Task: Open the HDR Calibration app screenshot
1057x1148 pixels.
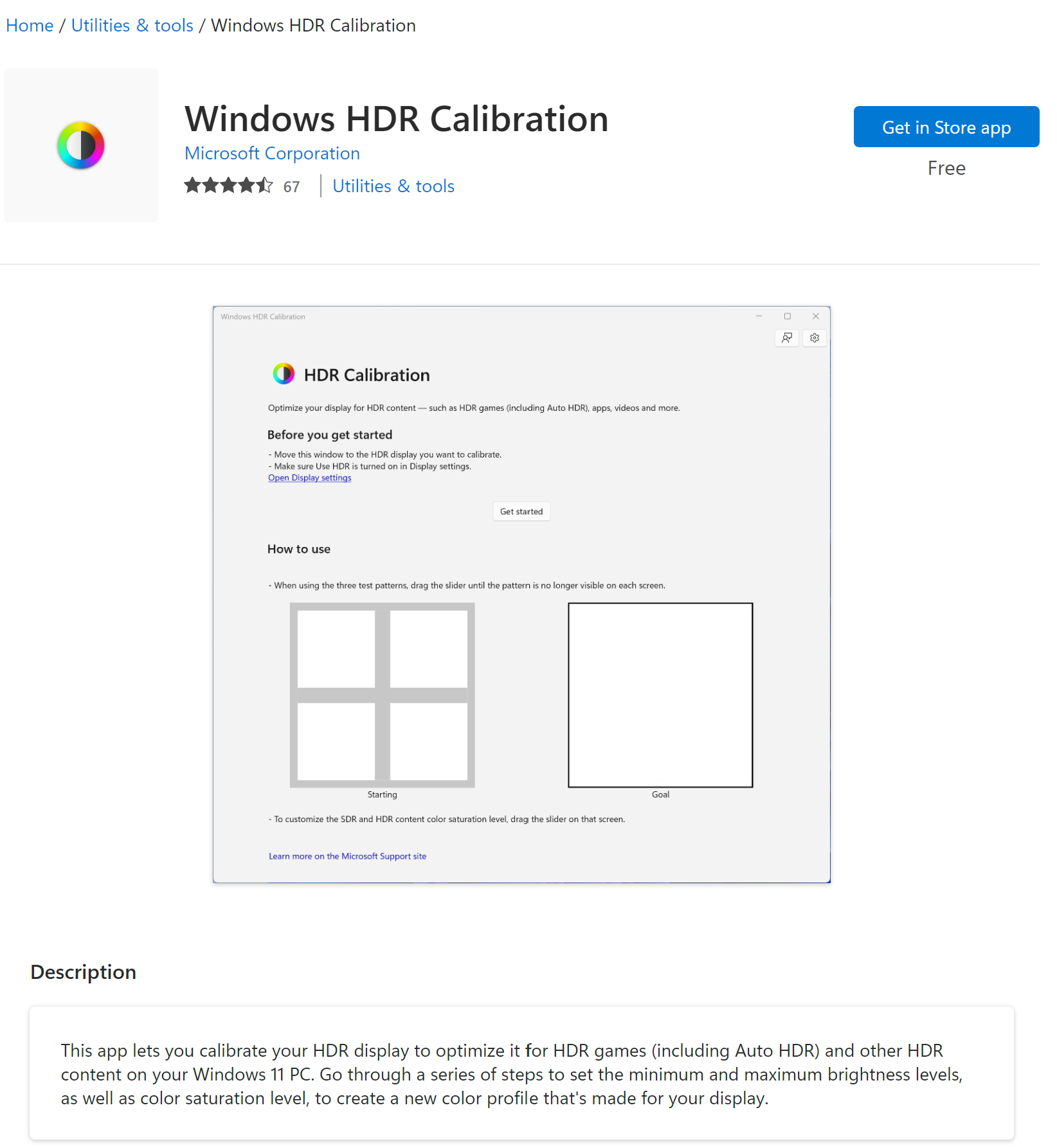Action: [x=521, y=595]
